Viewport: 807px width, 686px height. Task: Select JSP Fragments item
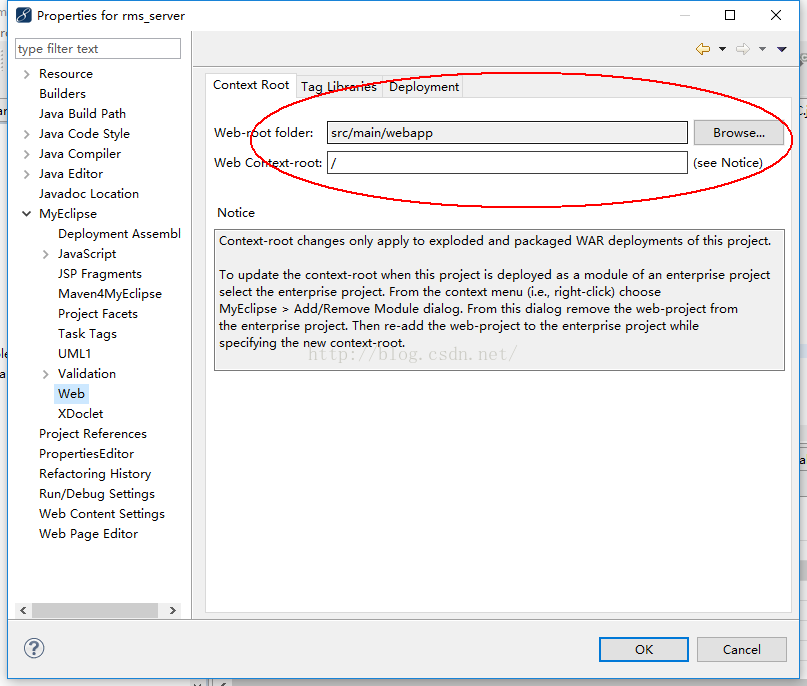[x=100, y=274]
